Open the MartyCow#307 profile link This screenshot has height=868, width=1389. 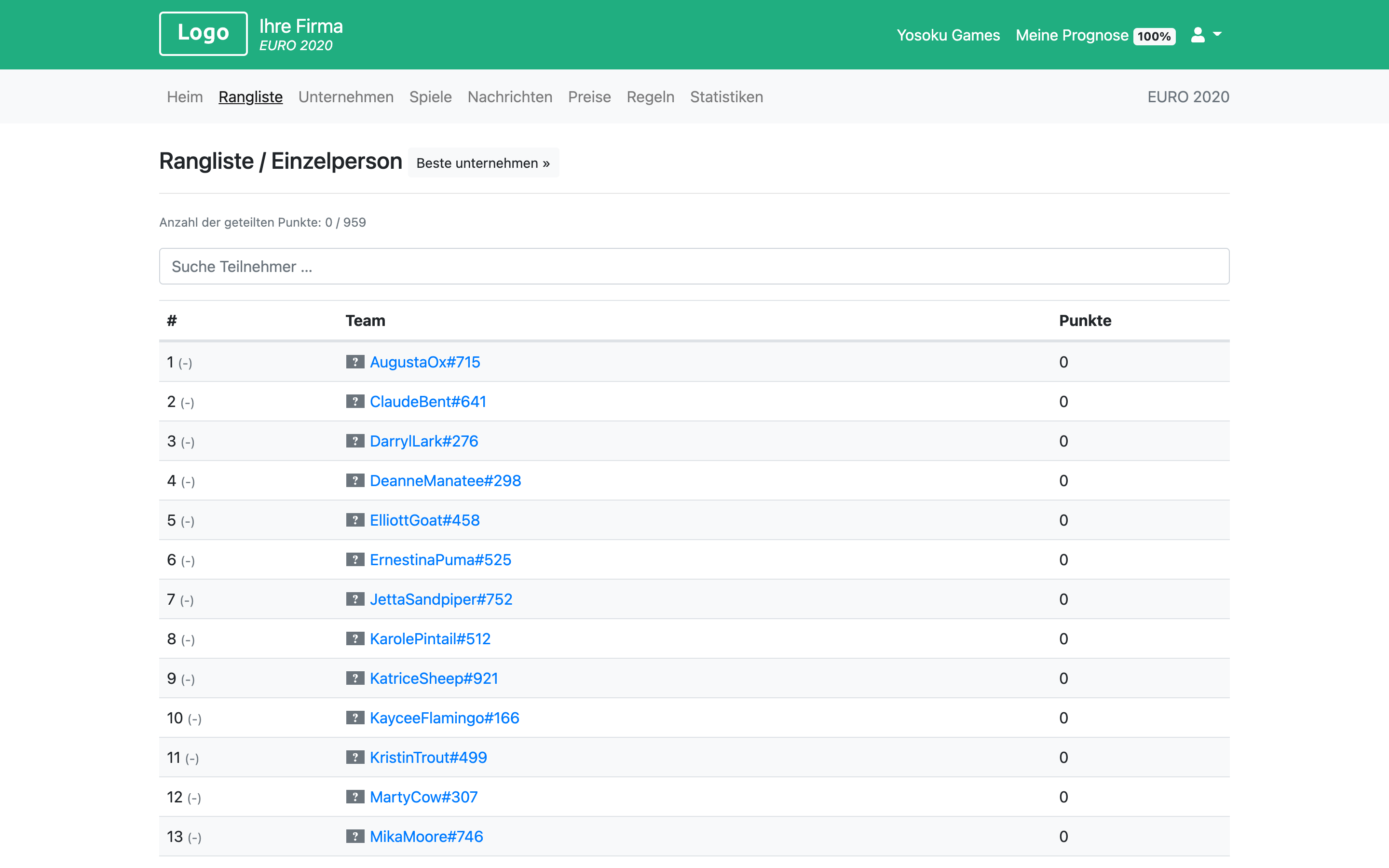pyautogui.click(x=423, y=798)
